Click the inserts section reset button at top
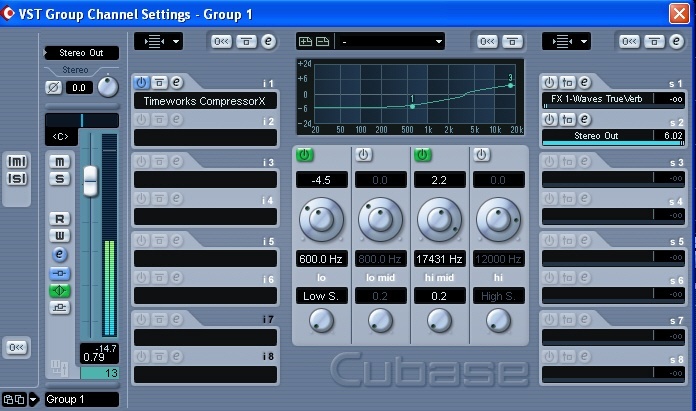This screenshot has height=411, width=696. (221, 42)
